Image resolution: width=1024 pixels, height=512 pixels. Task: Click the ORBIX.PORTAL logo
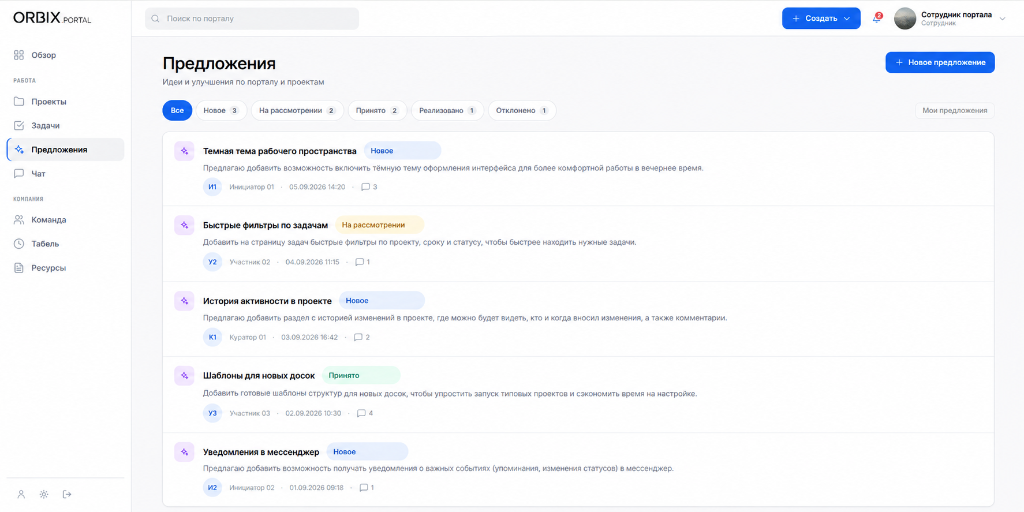tap(52, 19)
